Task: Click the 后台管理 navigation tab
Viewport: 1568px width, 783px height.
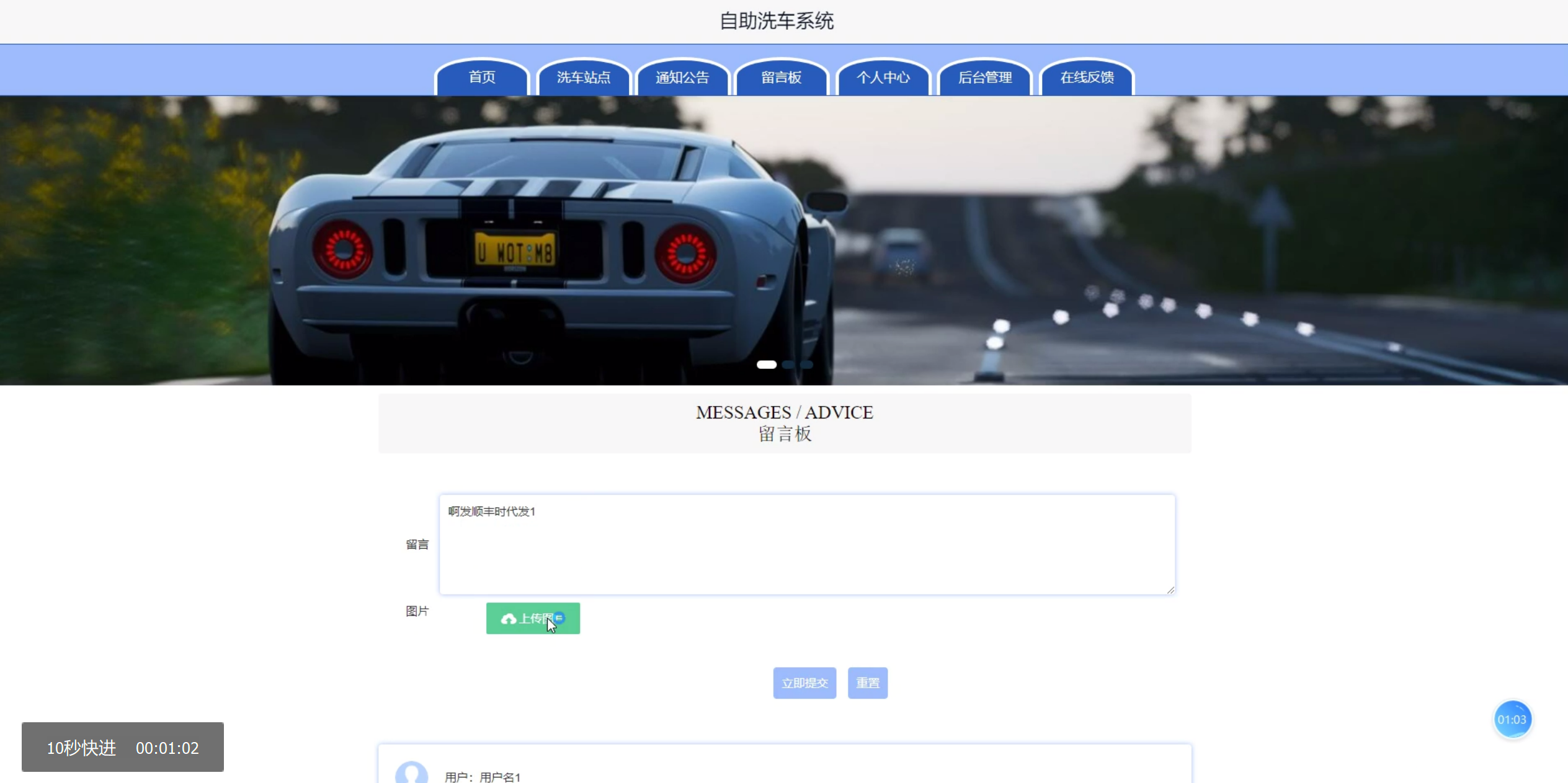Action: click(985, 77)
